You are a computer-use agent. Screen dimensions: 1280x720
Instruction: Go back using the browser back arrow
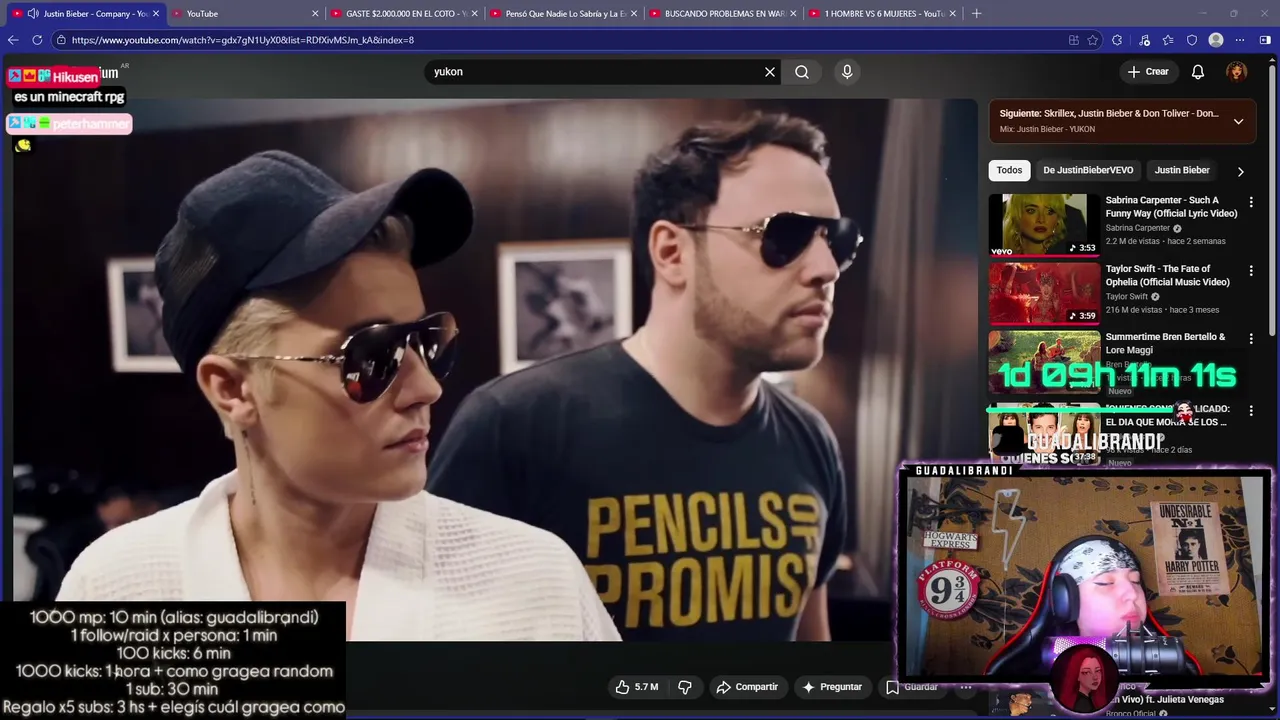(13, 40)
